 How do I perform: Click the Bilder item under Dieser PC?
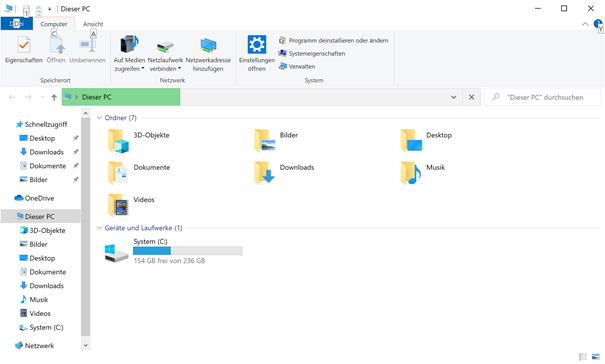pyautogui.click(x=34, y=244)
